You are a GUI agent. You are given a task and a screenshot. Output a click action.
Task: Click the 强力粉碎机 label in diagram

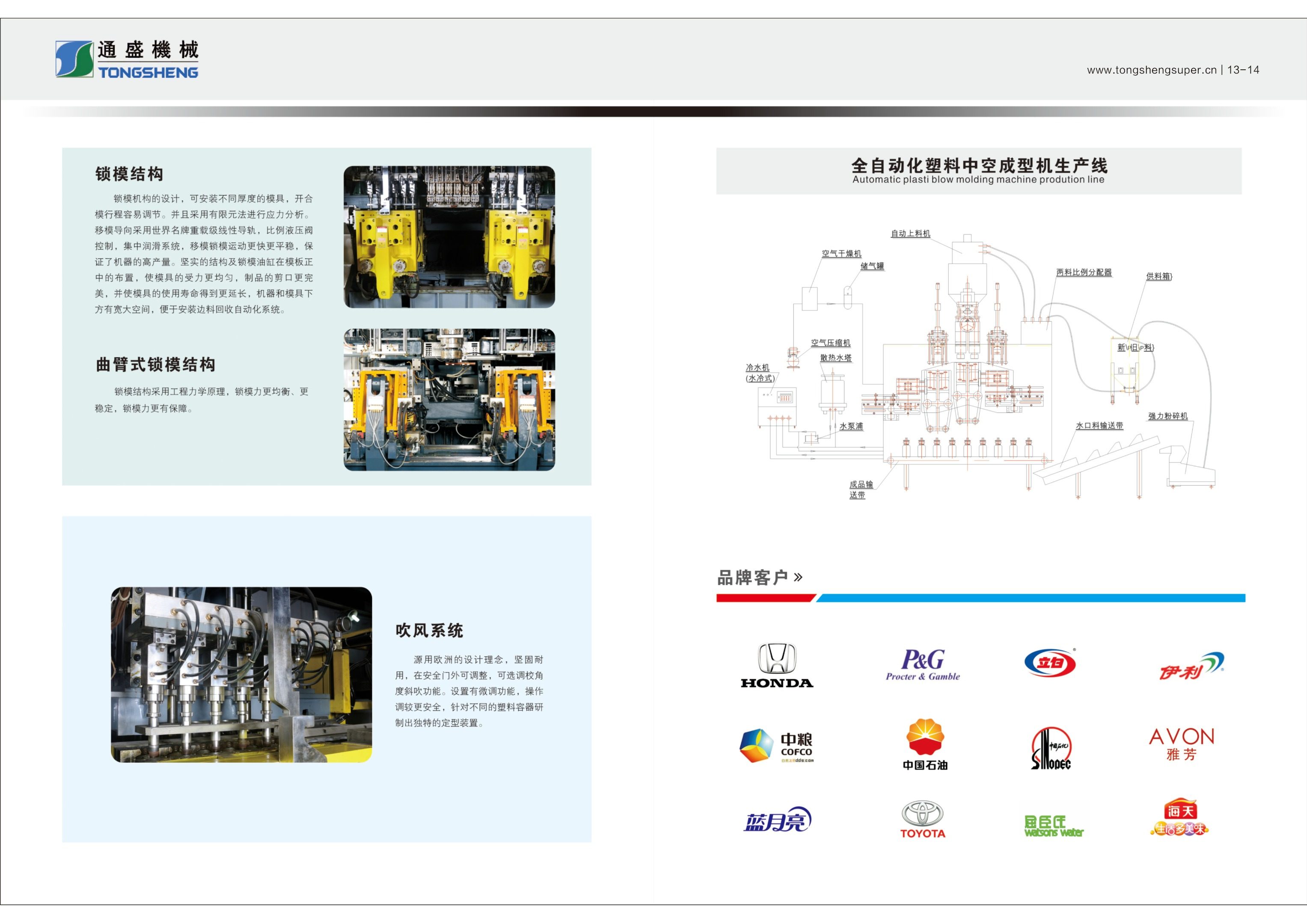pos(1167,416)
